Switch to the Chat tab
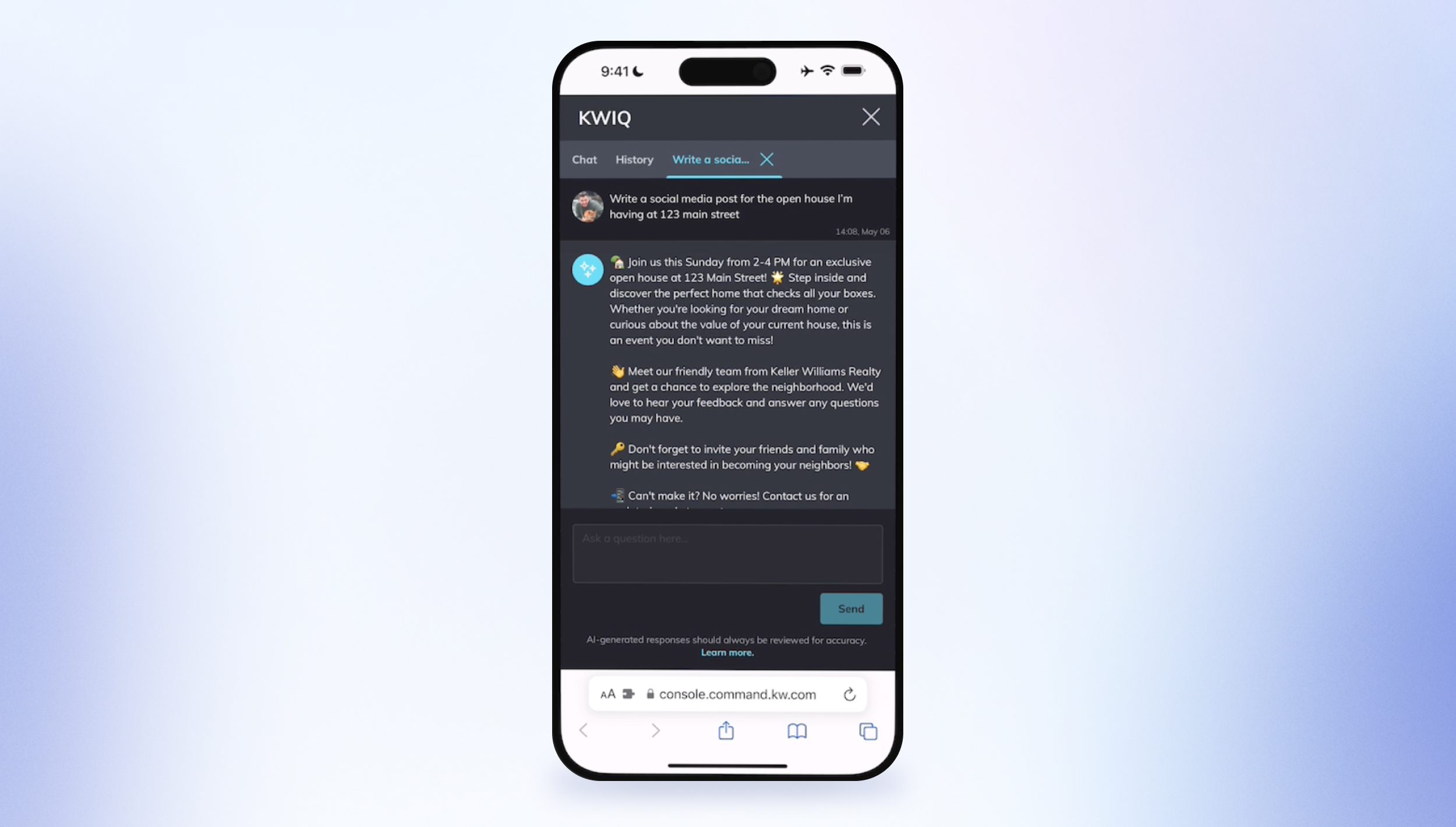Viewport: 1456px width, 827px height. 585,159
